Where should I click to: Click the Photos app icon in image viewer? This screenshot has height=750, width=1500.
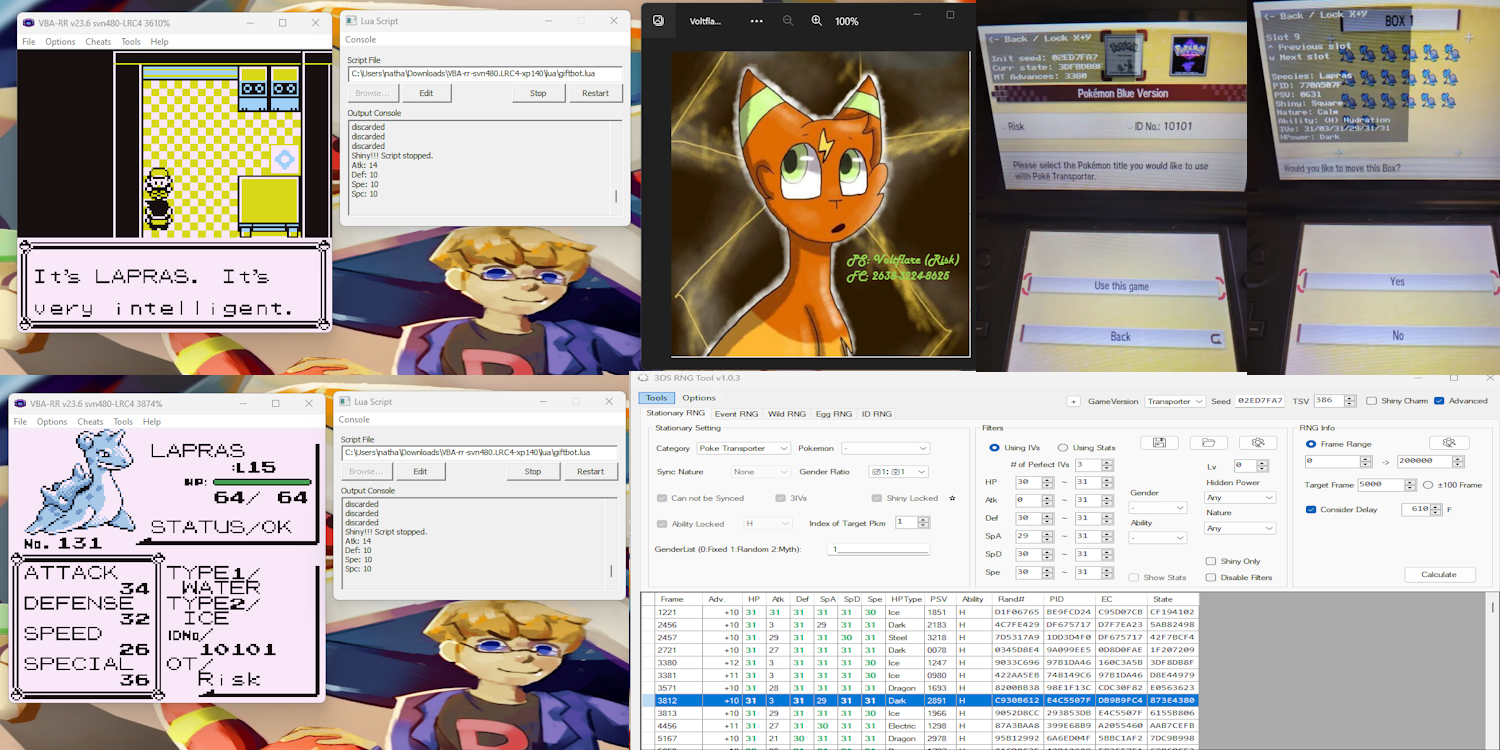[658, 21]
